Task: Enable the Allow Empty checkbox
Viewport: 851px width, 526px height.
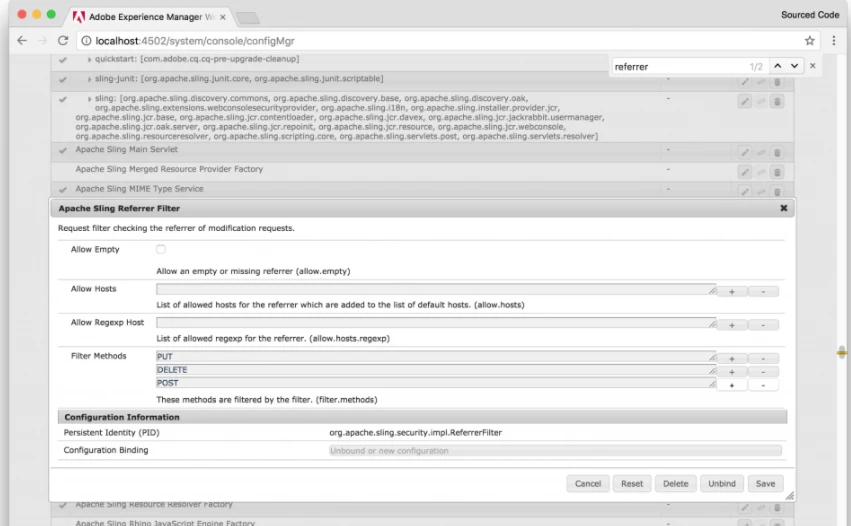Action: (161, 249)
